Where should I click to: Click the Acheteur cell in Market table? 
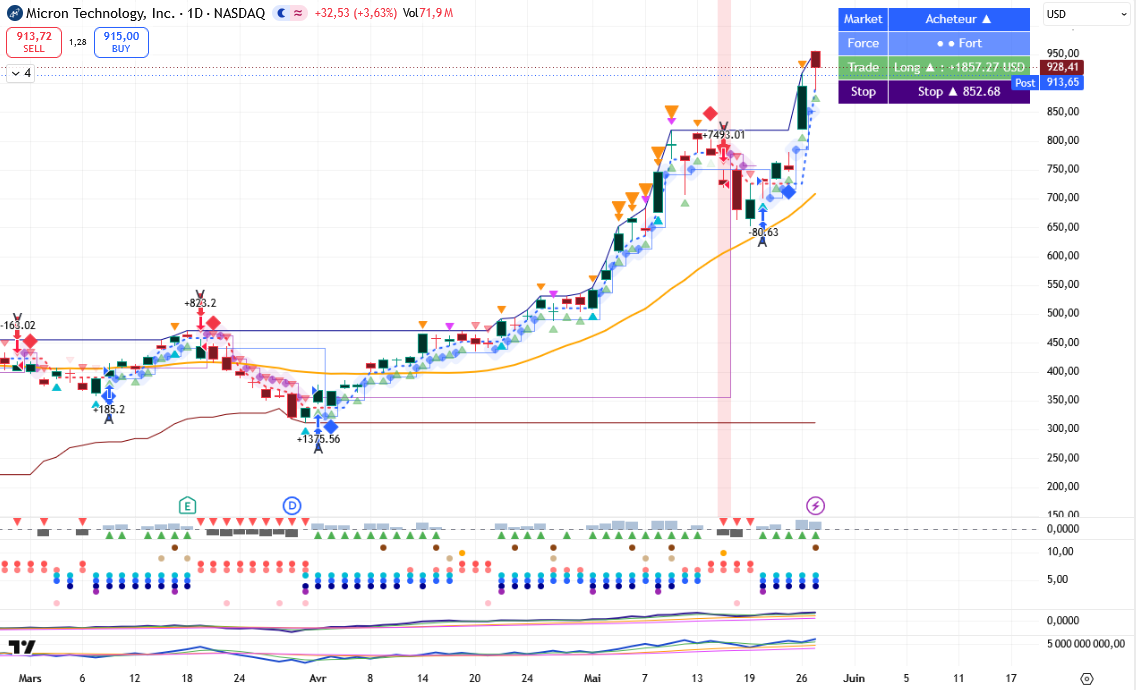click(958, 20)
